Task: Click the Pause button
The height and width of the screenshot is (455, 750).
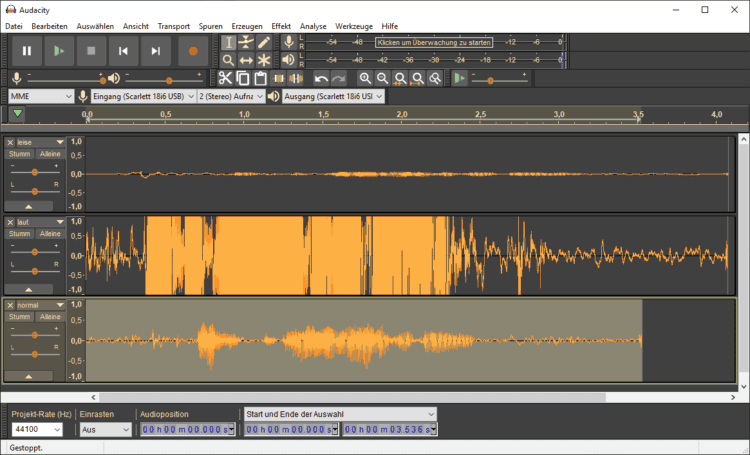Action: tap(27, 51)
